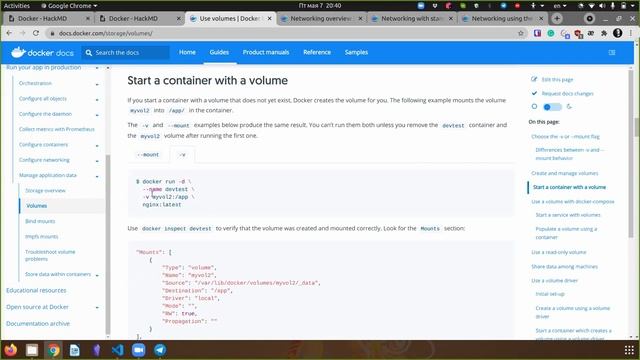The height and width of the screenshot is (360, 640).
Task: Expand Configure all objects section
Action: 97,100
